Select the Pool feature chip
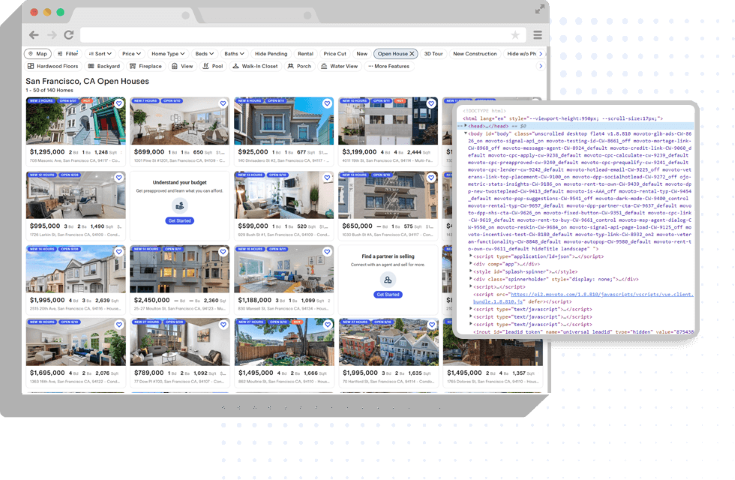Image resolution: width=735 pixels, height=480 pixels. click(x=213, y=66)
